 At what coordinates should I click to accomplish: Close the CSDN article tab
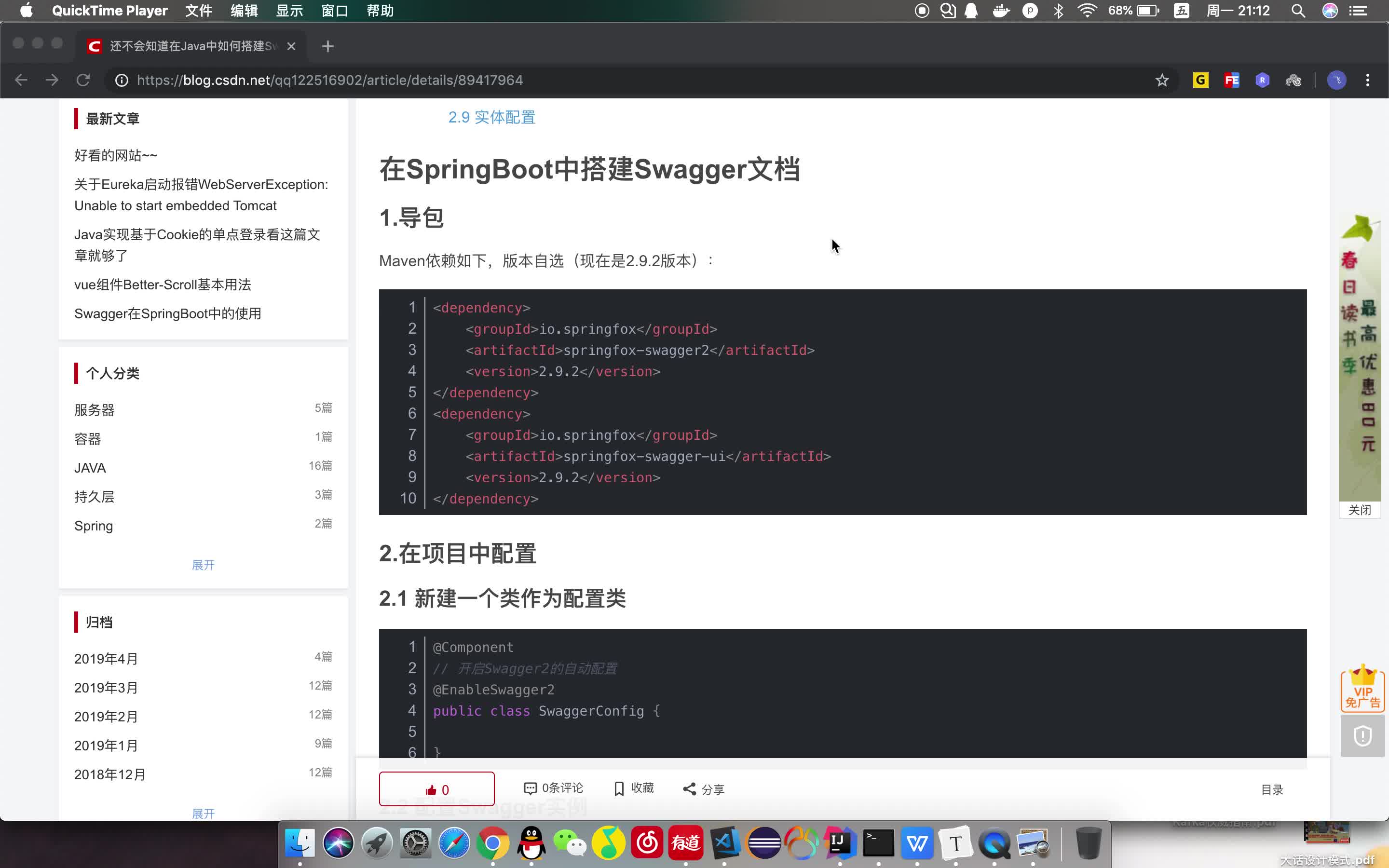click(292, 46)
